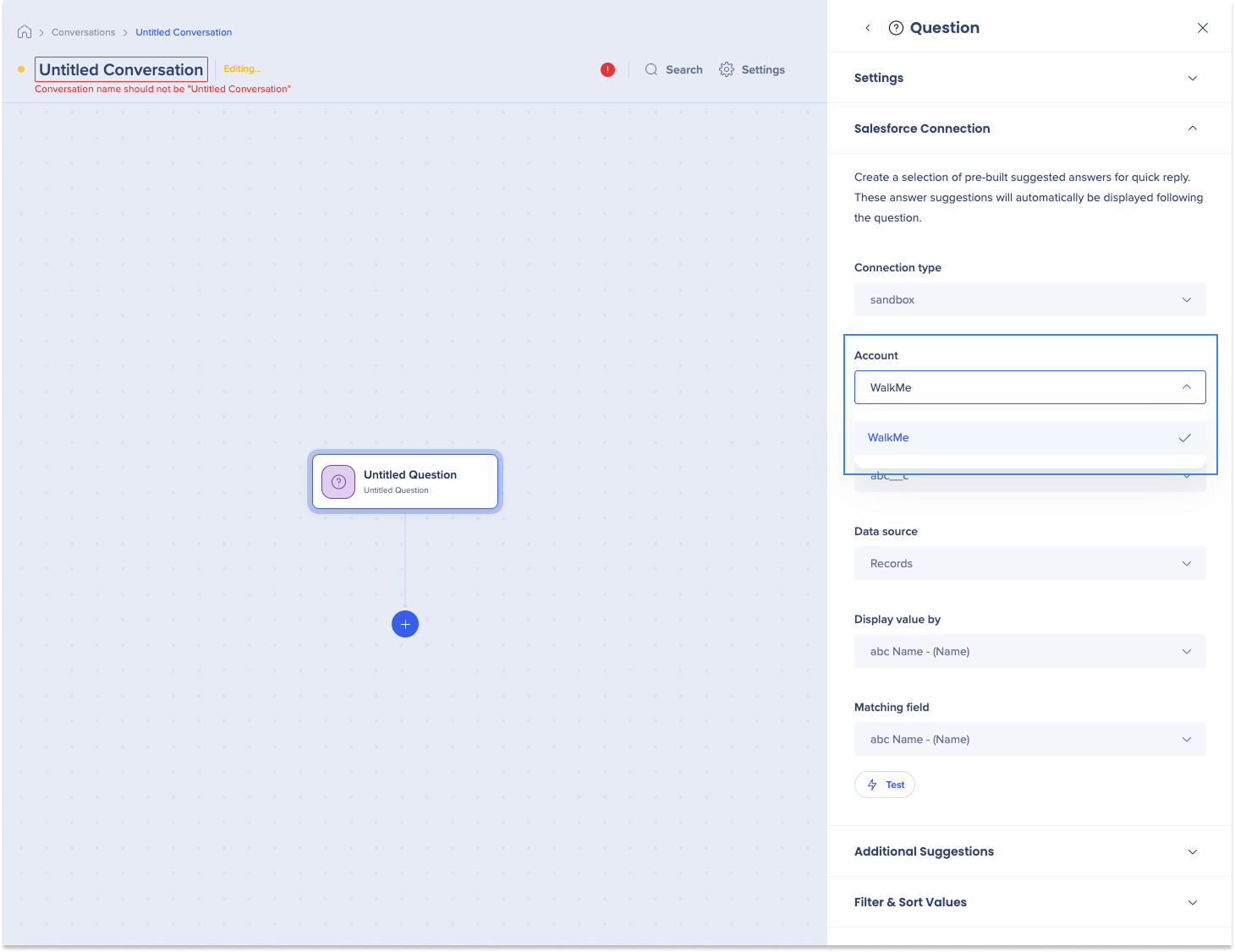1235x952 pixels.
Task: Click the red error alert icon
Action: click(607, 70)
